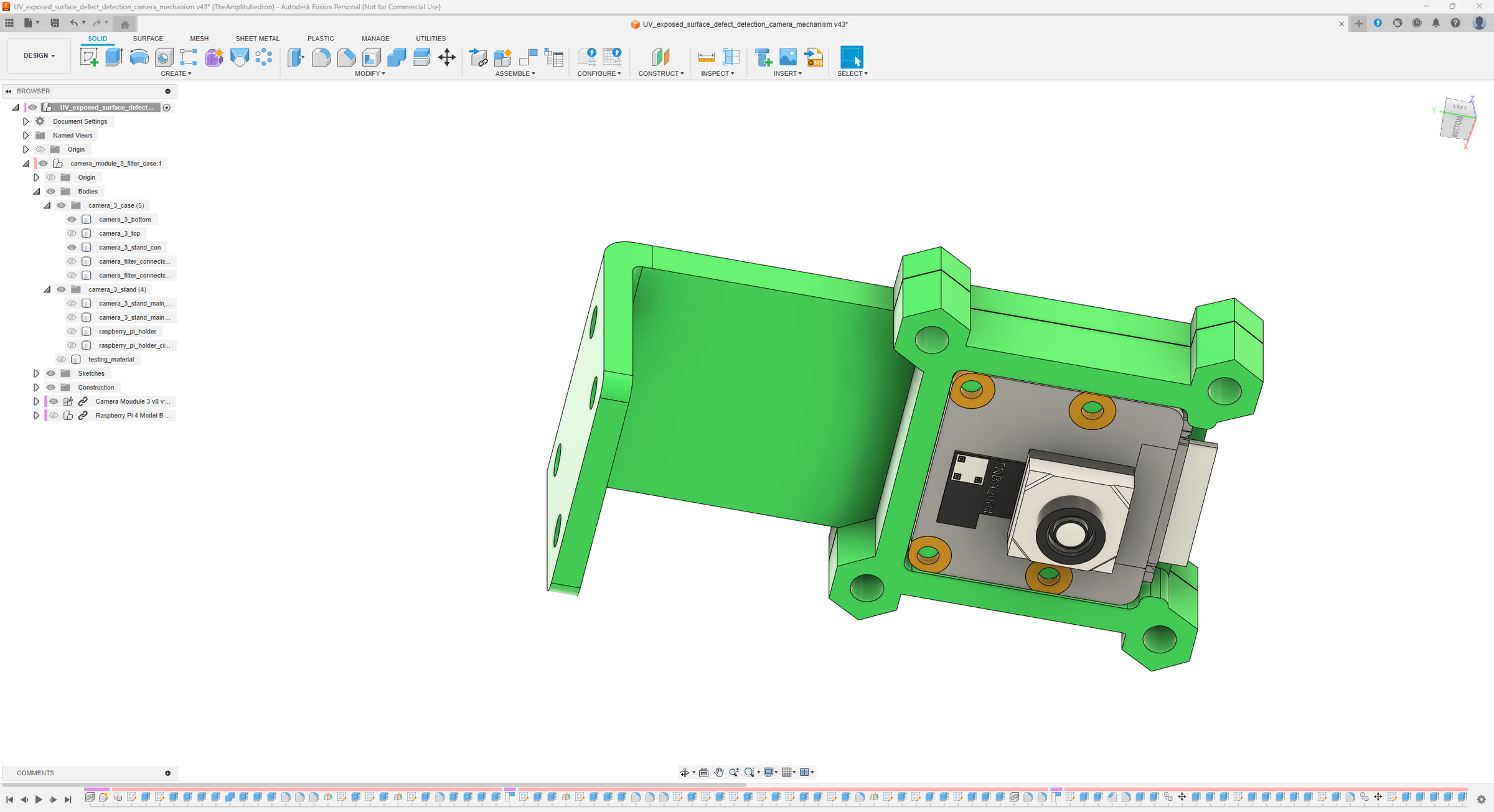Hide the camera_3_bottom body
This screenshot has height=812, width=1494.
(x=72, y=220)
